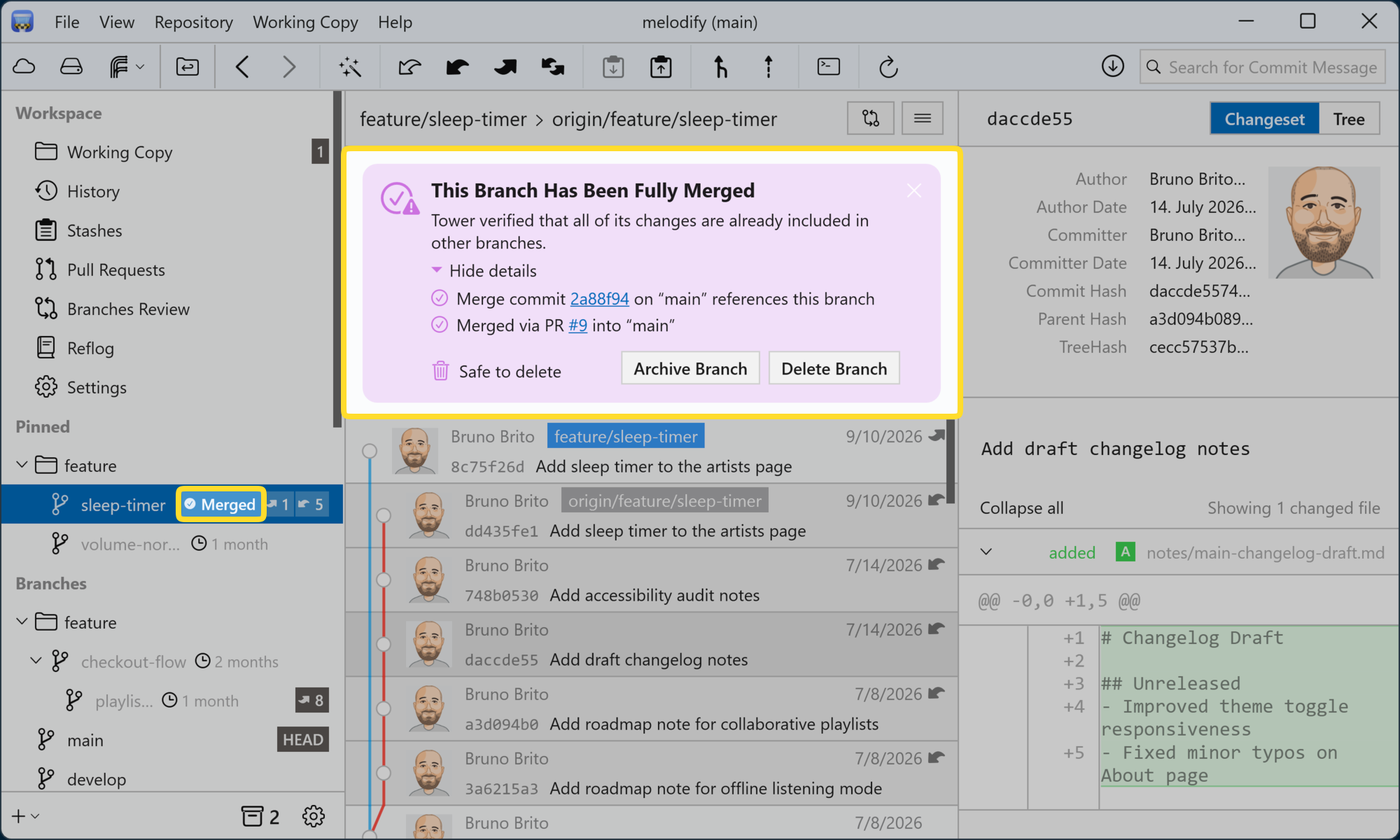Open the Git-flow dropdown in toolbar
This screenshot has height=840, width=1400.
coord(127,67)
